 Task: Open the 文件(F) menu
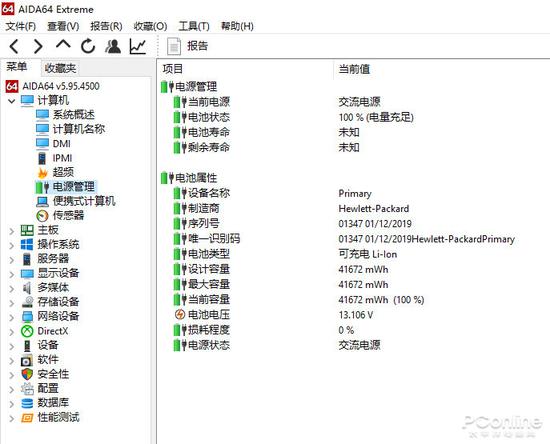coord(21,26)
